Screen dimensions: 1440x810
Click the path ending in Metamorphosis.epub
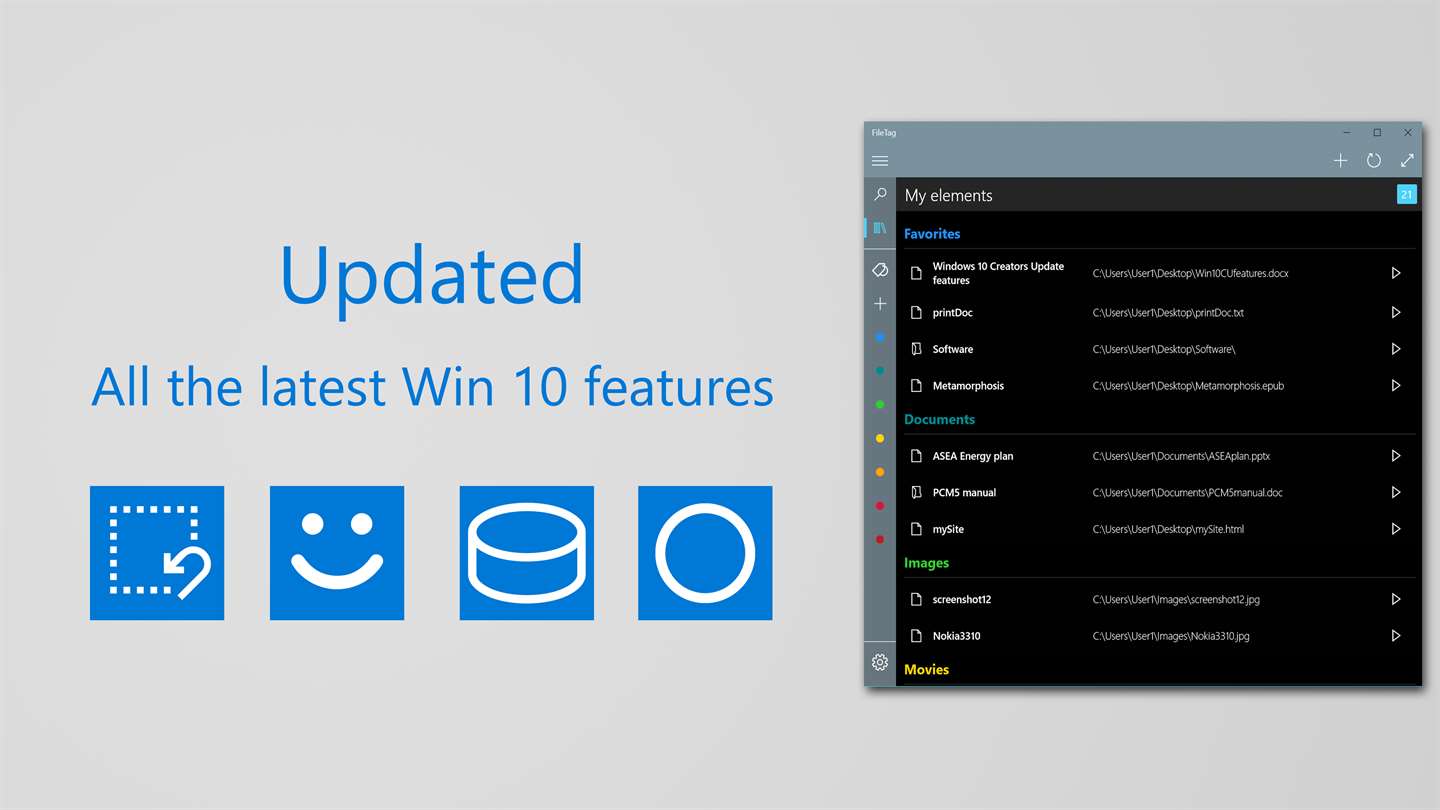pos(1188,386)
